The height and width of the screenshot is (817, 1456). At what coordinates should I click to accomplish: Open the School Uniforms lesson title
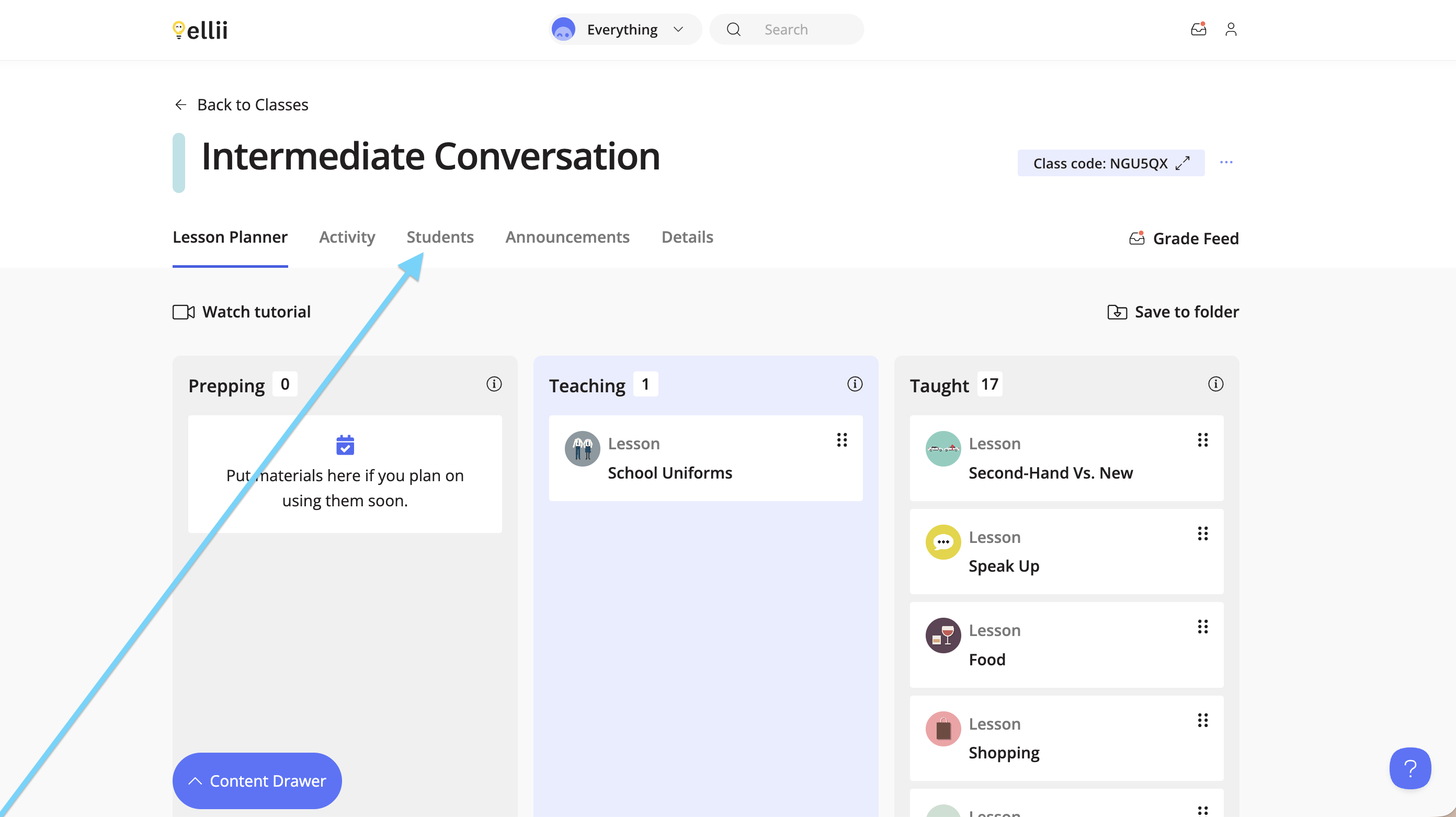670,473
